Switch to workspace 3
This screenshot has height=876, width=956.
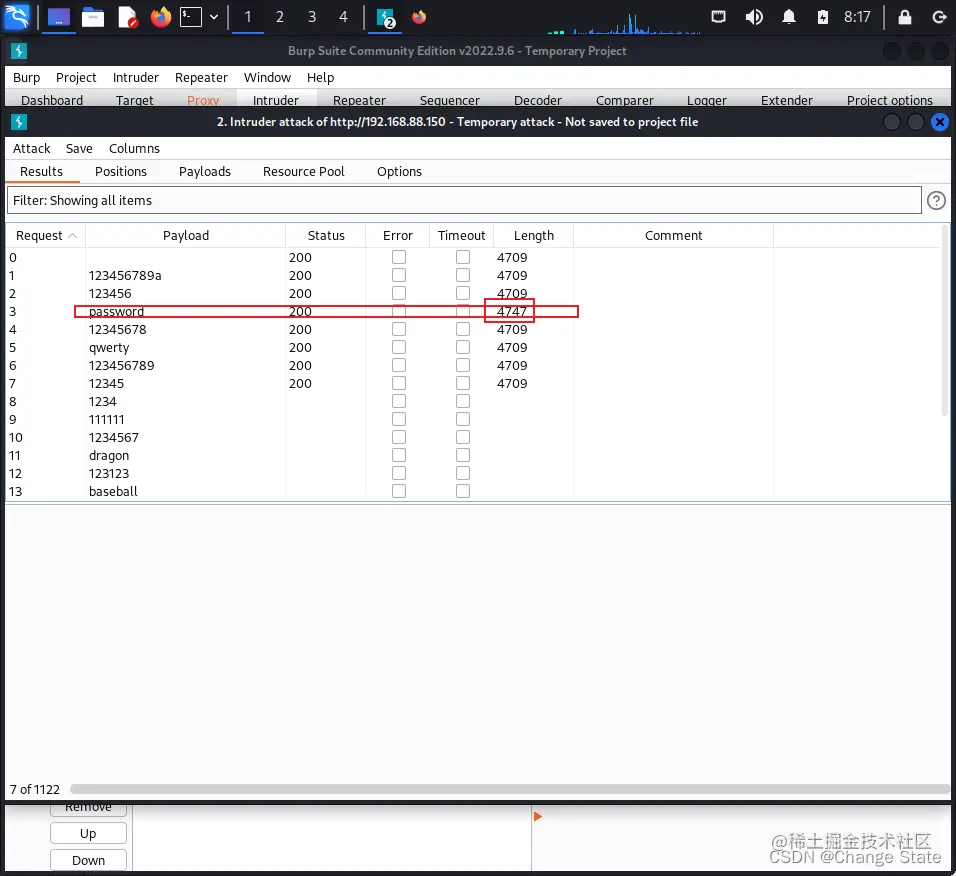312,17
